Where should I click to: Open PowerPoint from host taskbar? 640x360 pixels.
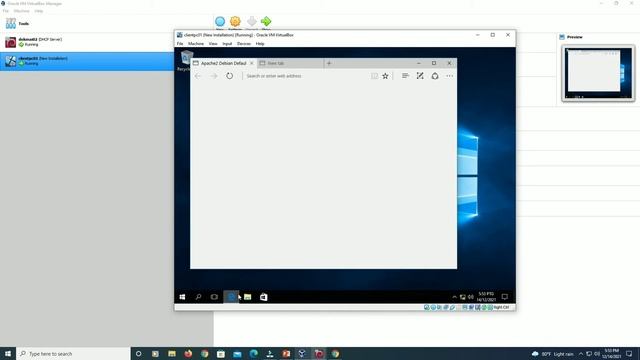pos(286,353)
